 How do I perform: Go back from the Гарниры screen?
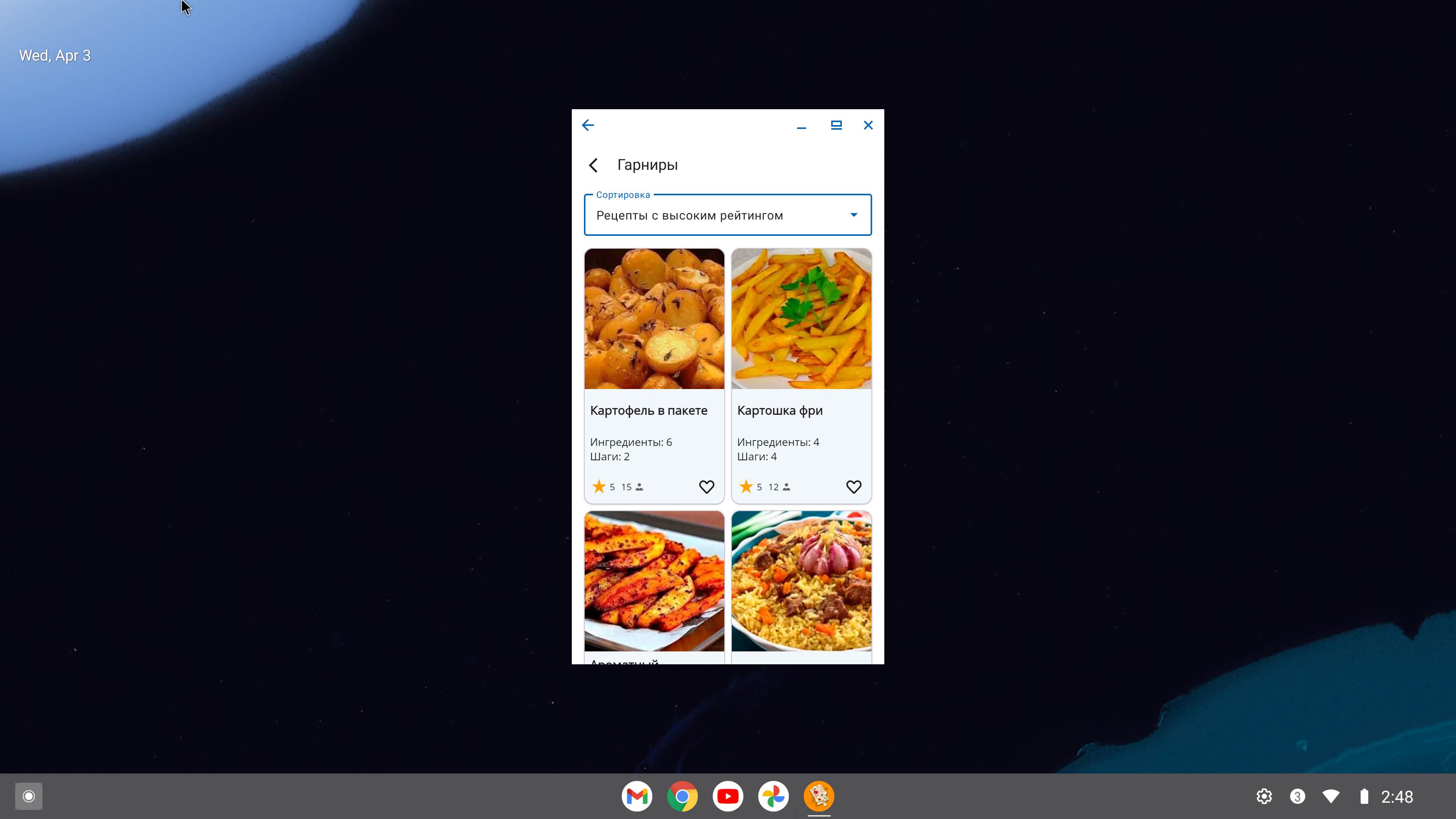coord(593,165)
